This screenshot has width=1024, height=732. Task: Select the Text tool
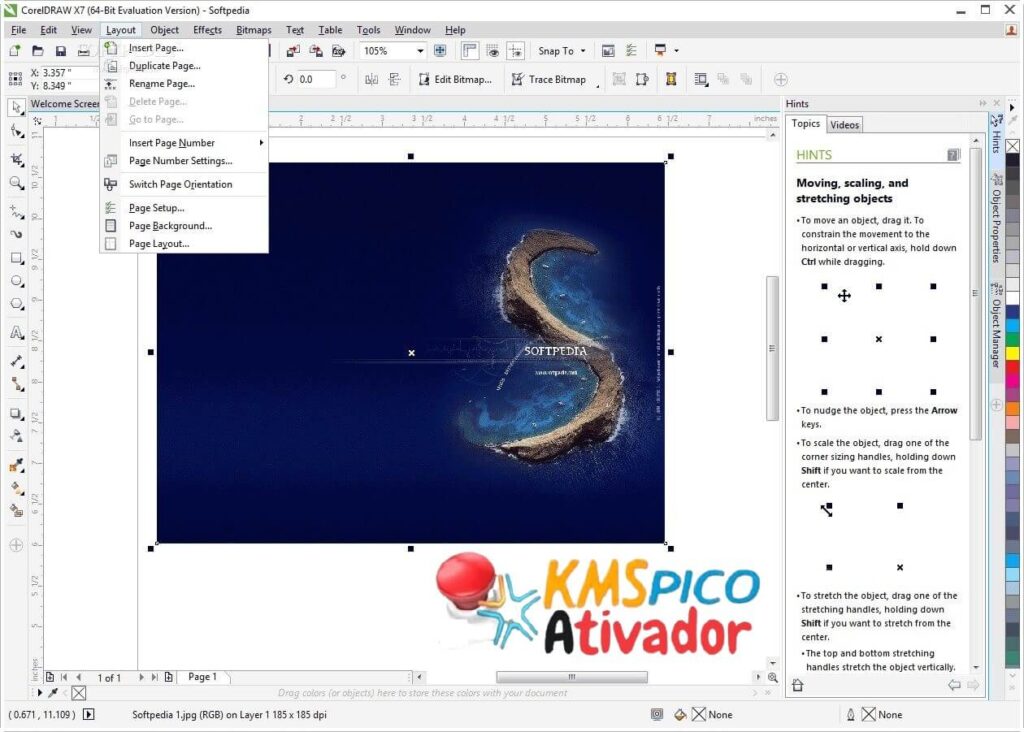16,332
